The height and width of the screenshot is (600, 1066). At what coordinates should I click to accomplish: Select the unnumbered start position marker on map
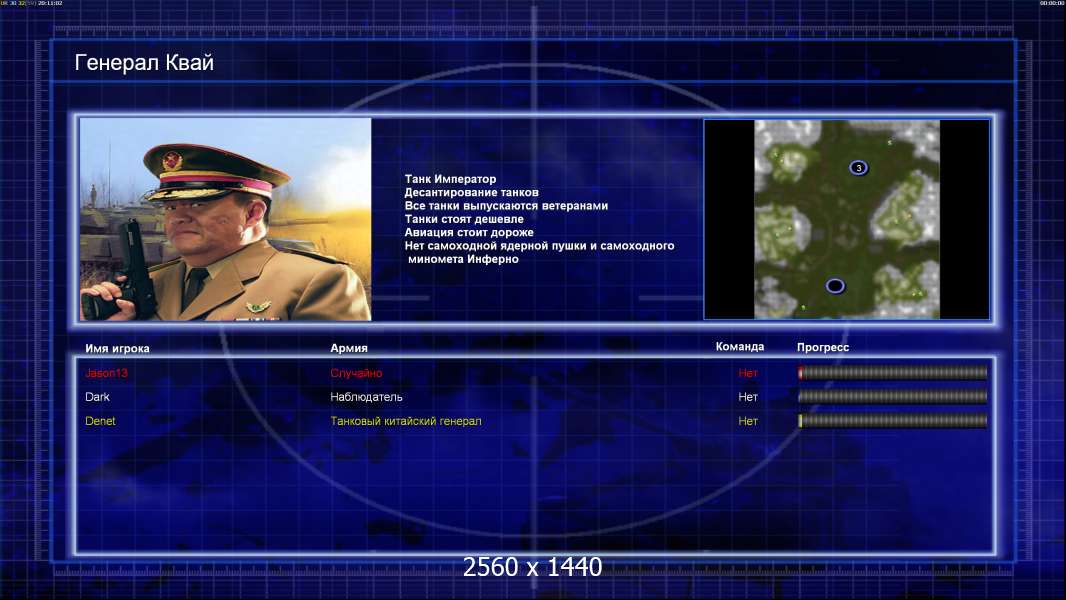coord(835,286)
